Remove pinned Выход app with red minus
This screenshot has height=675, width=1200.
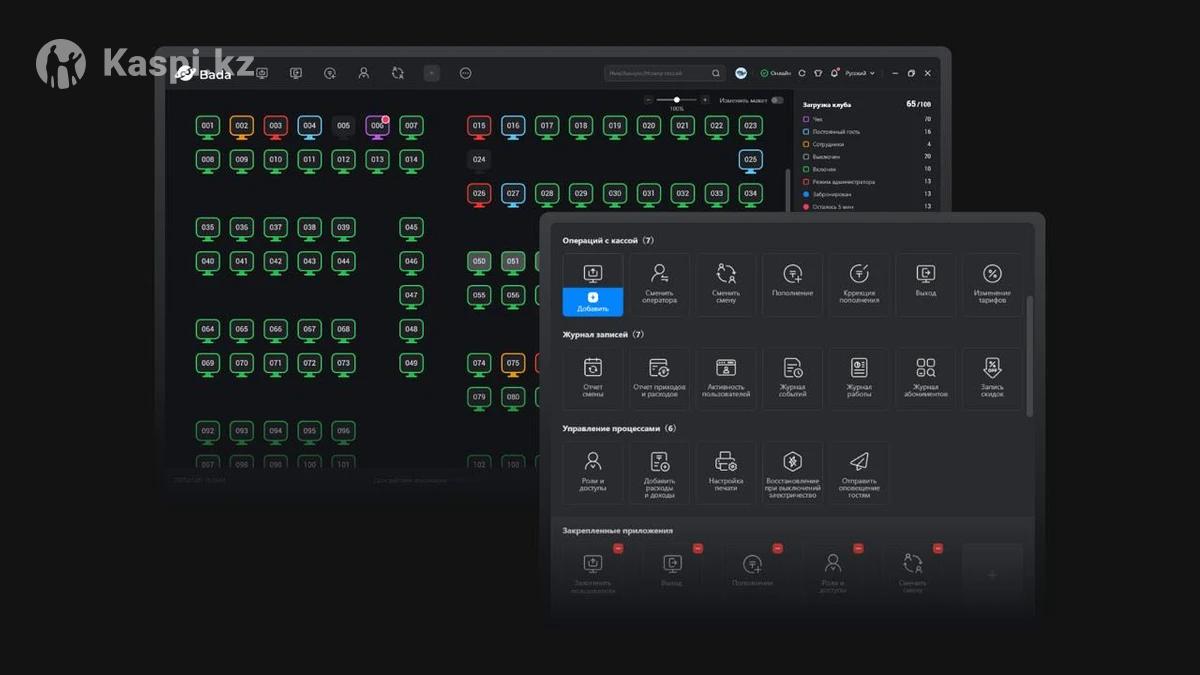pyautogui.click(x=698, y=548)
